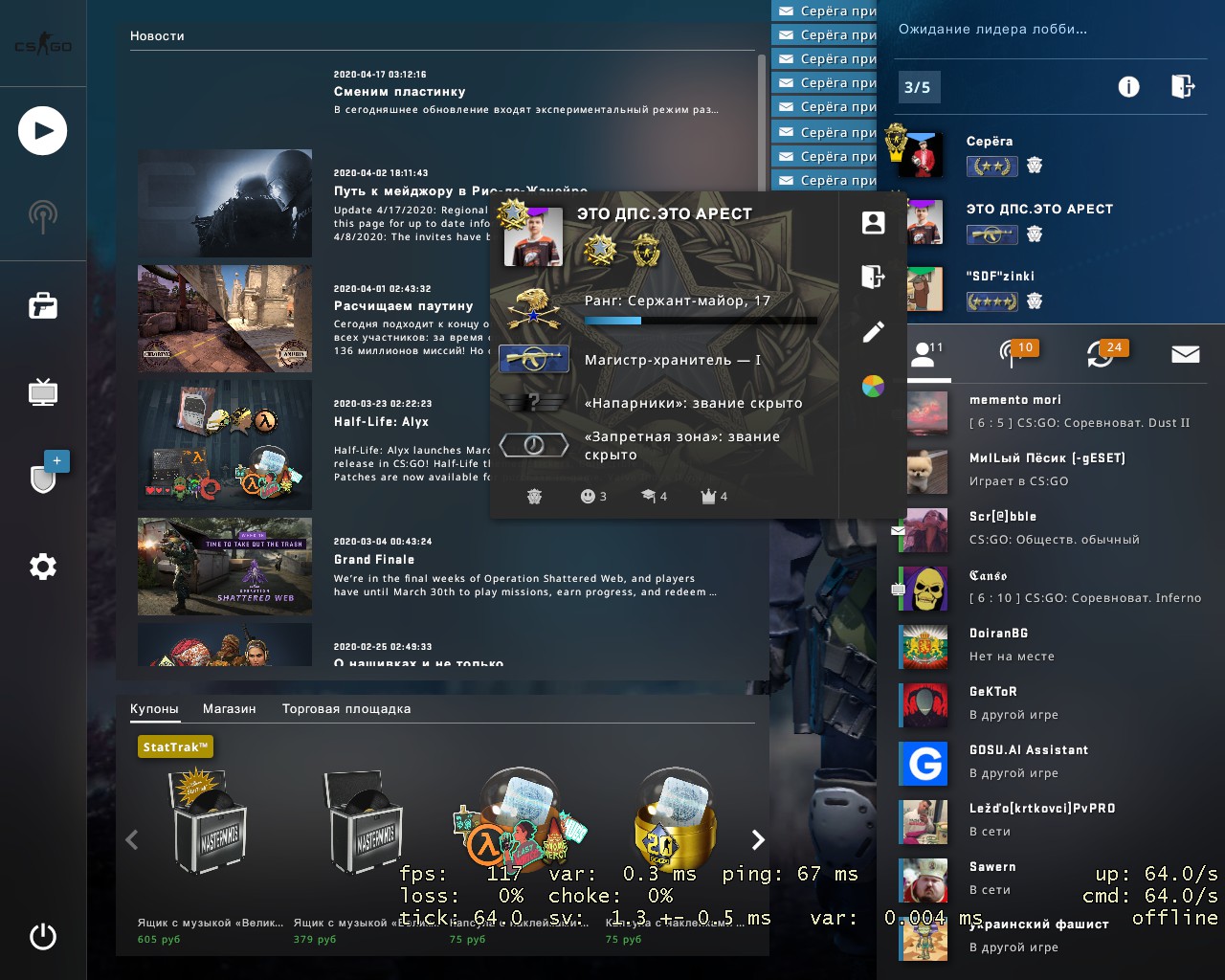
Task: Switch to the friends list tab icon
Action: tap(925, 354)
